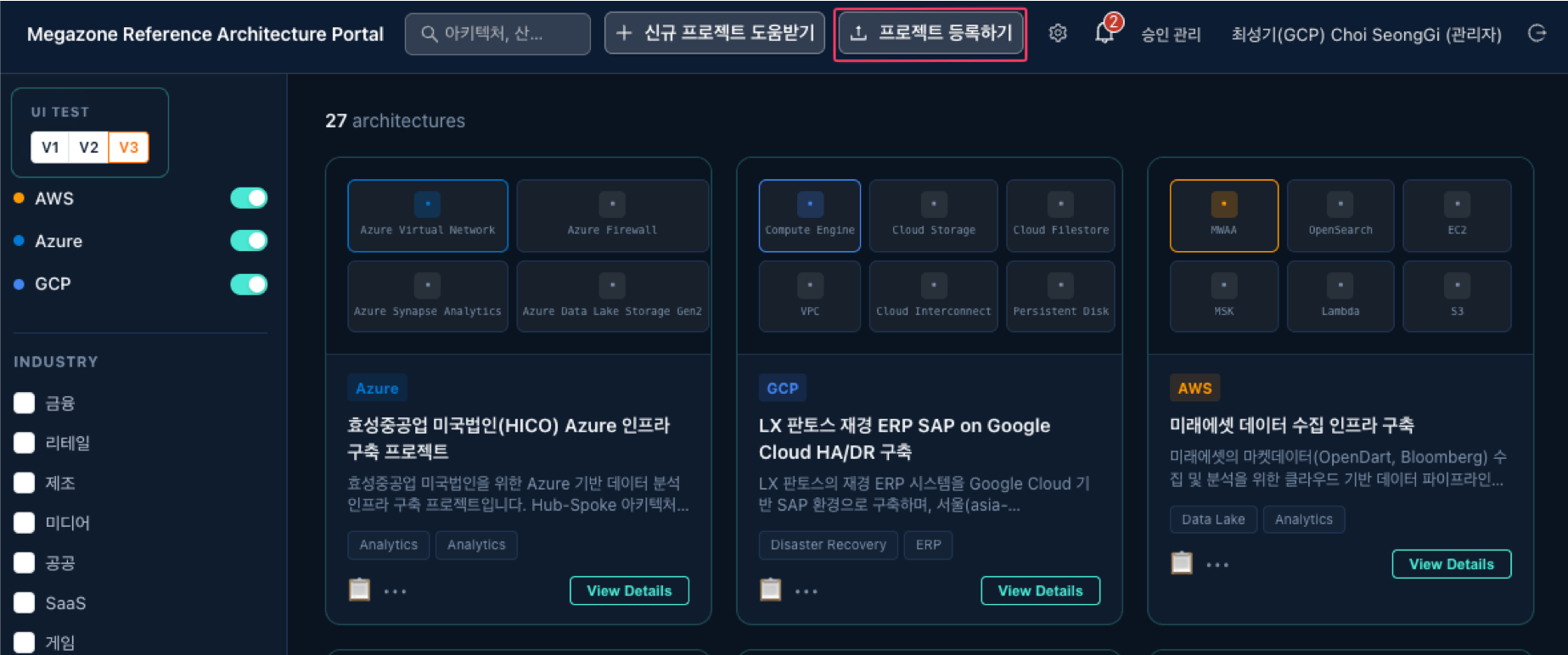This screenshot has height=655, width=1568.
Task: Click the Cloud Interconnect service tile
Action: [934, 296]
